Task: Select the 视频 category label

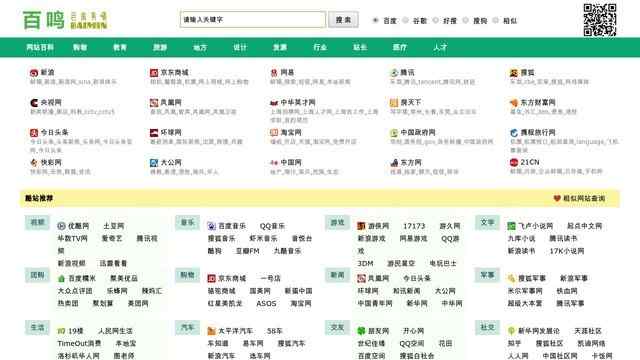Action: (37, 222)
